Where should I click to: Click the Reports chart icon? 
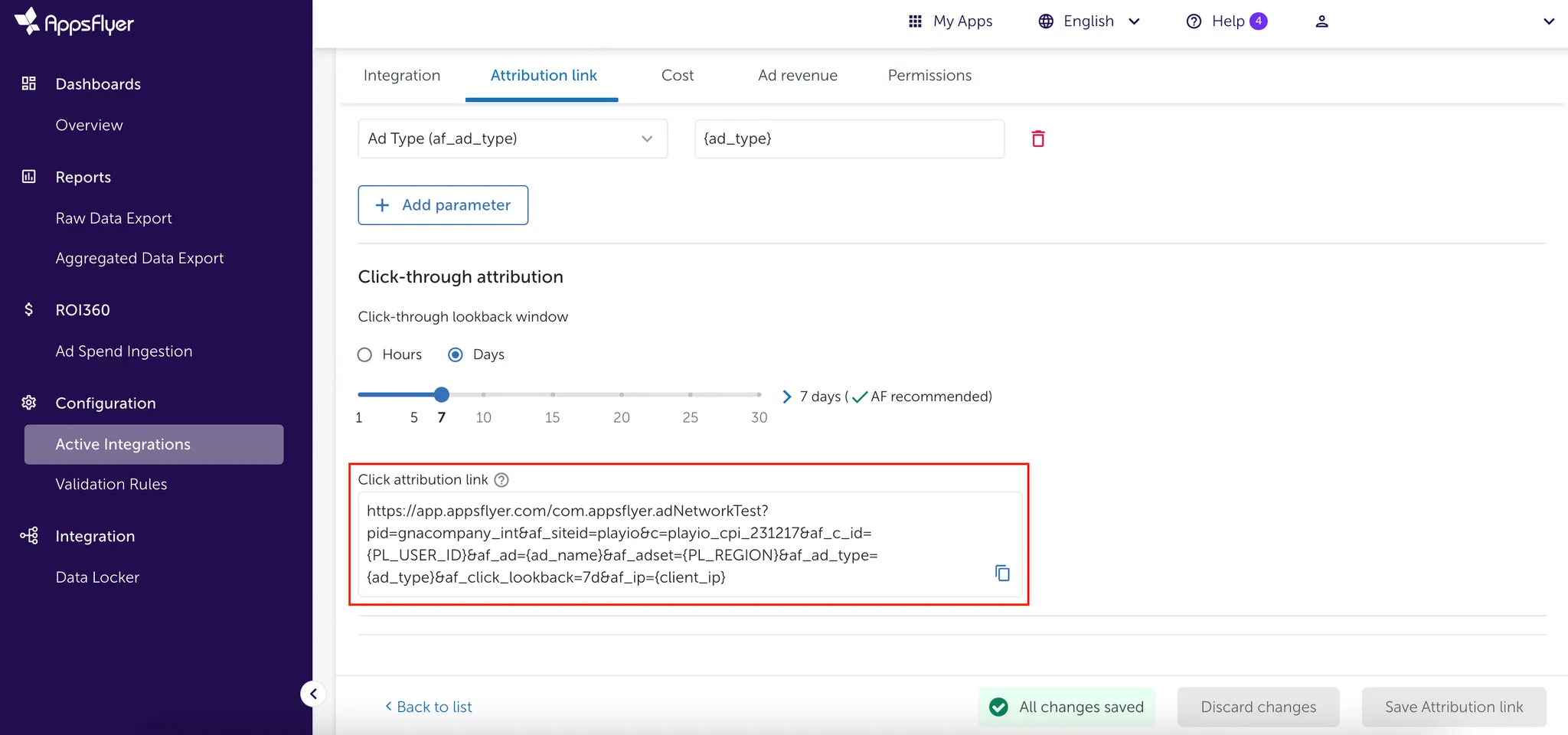click(x=29, y=177)
